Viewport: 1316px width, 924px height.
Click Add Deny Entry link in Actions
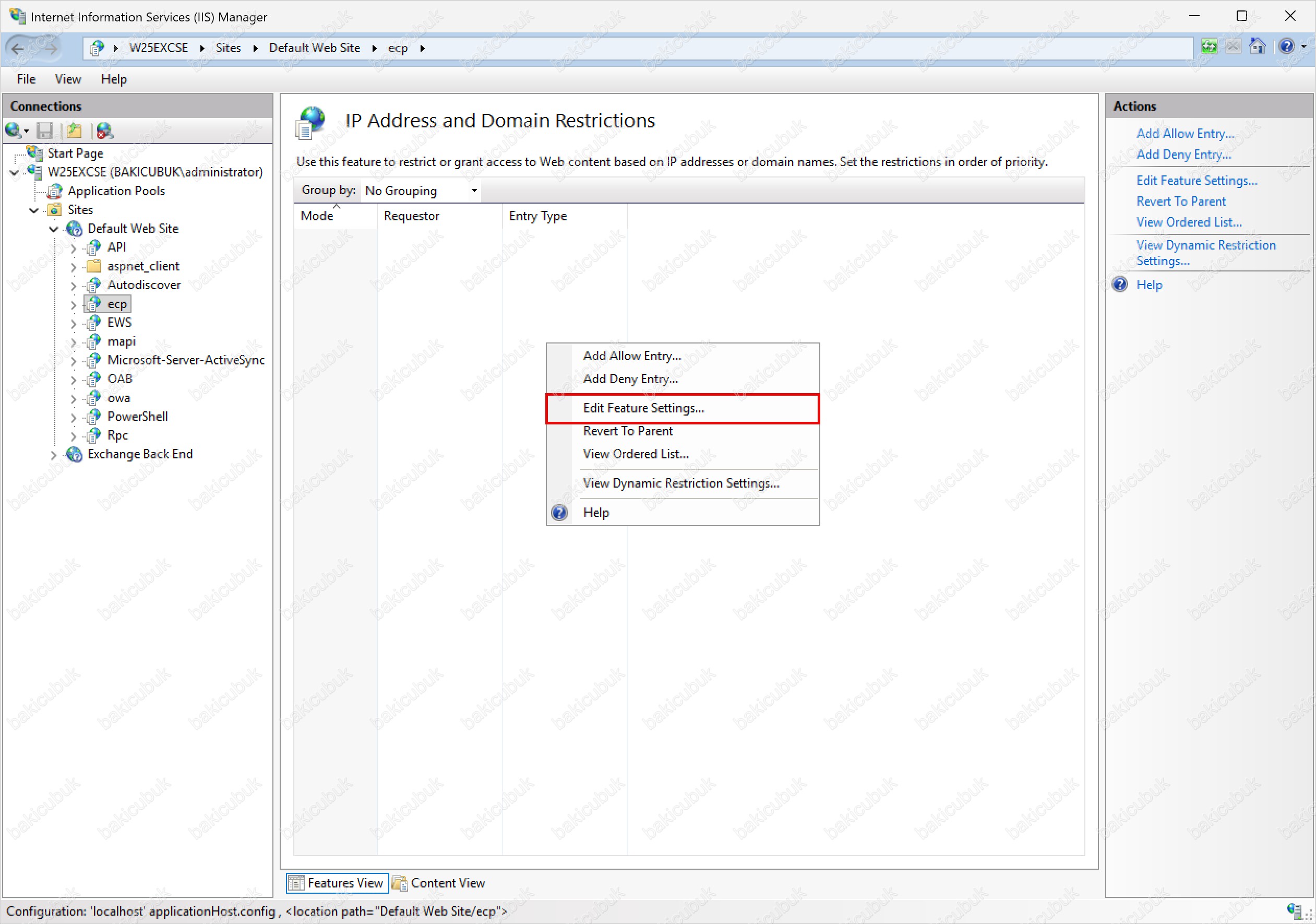1183,155
